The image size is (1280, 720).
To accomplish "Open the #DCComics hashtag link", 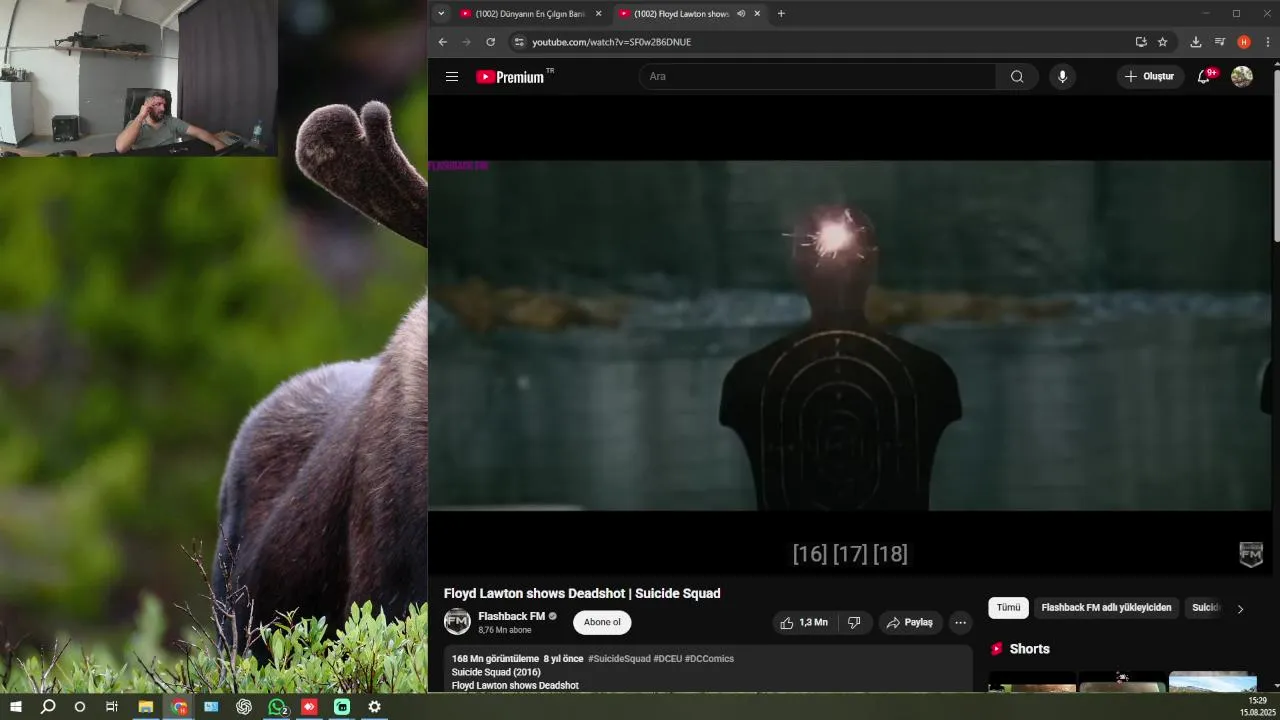I will coord(709,659).
